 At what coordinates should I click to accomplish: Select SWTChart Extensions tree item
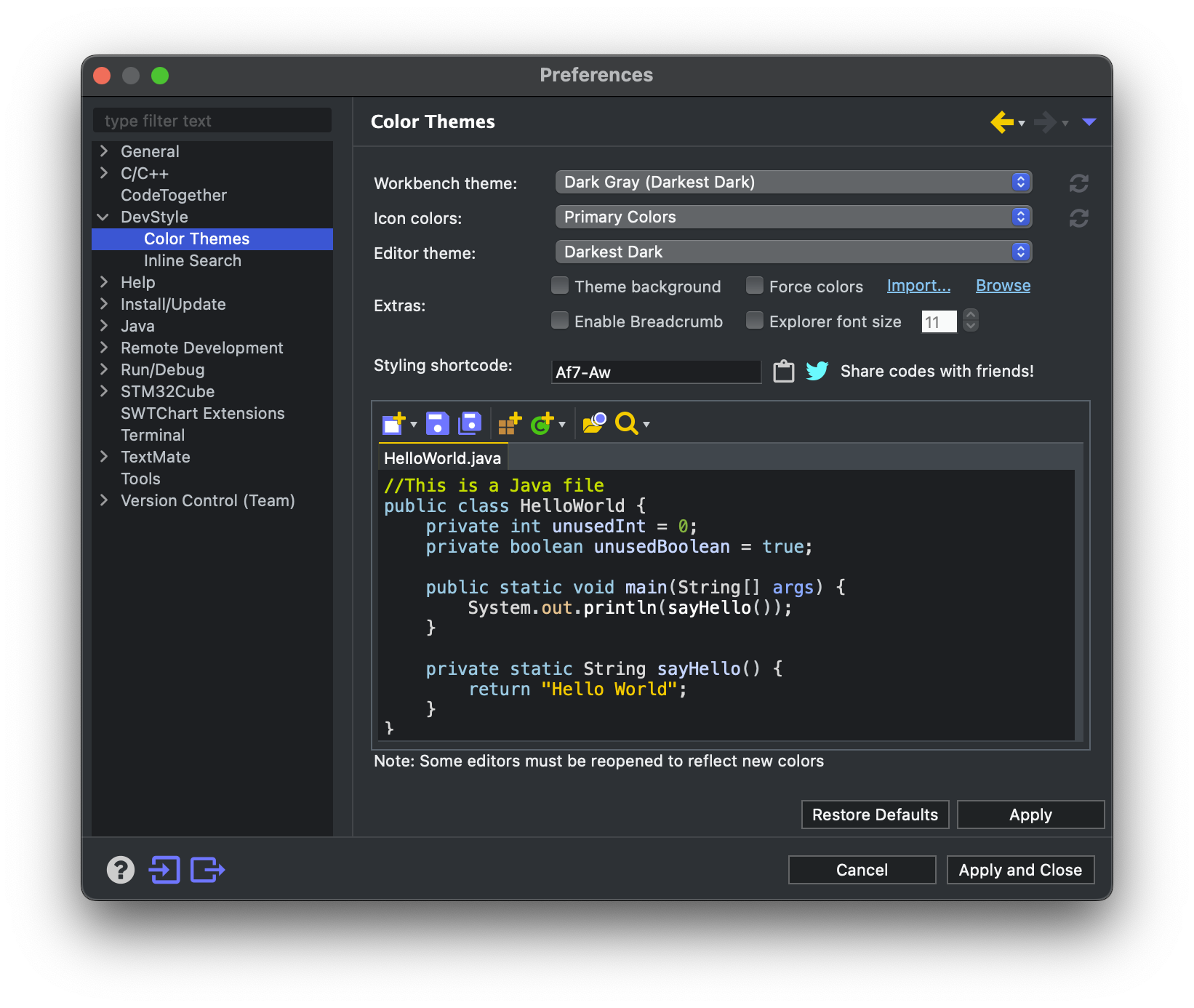click(203, 413)
